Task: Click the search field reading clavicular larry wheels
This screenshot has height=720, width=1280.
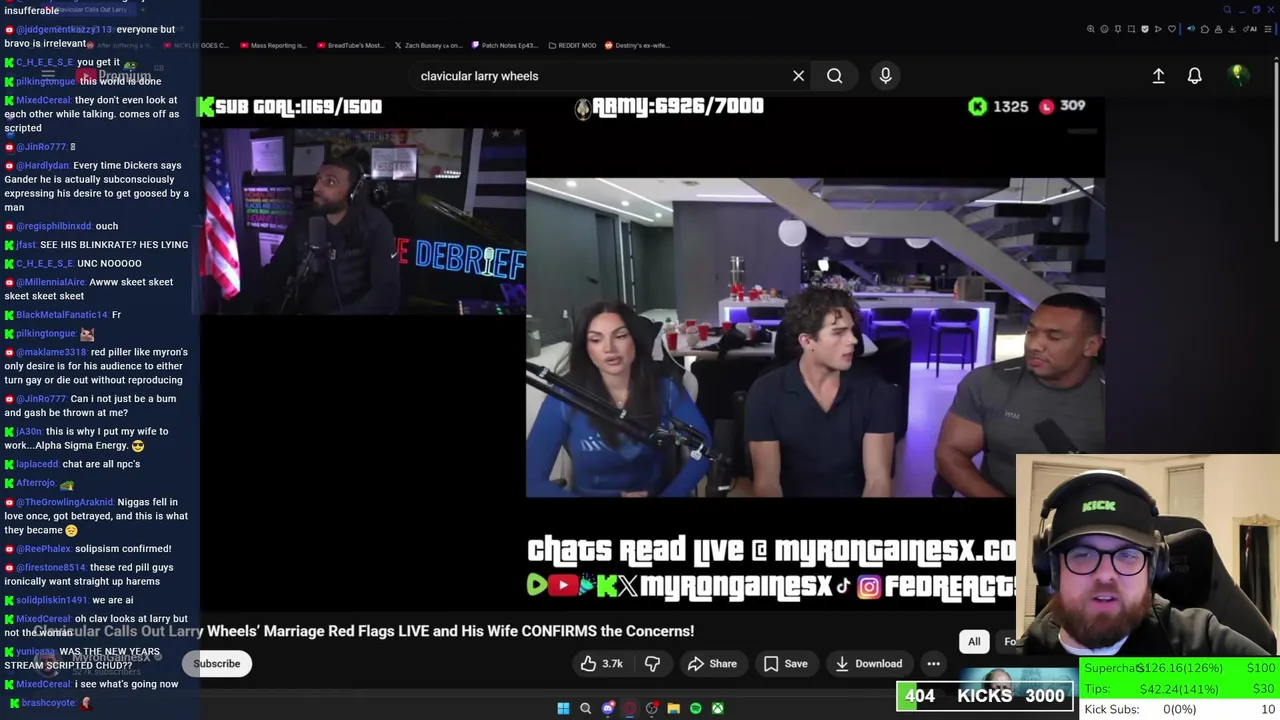Action: pos(600,76)
